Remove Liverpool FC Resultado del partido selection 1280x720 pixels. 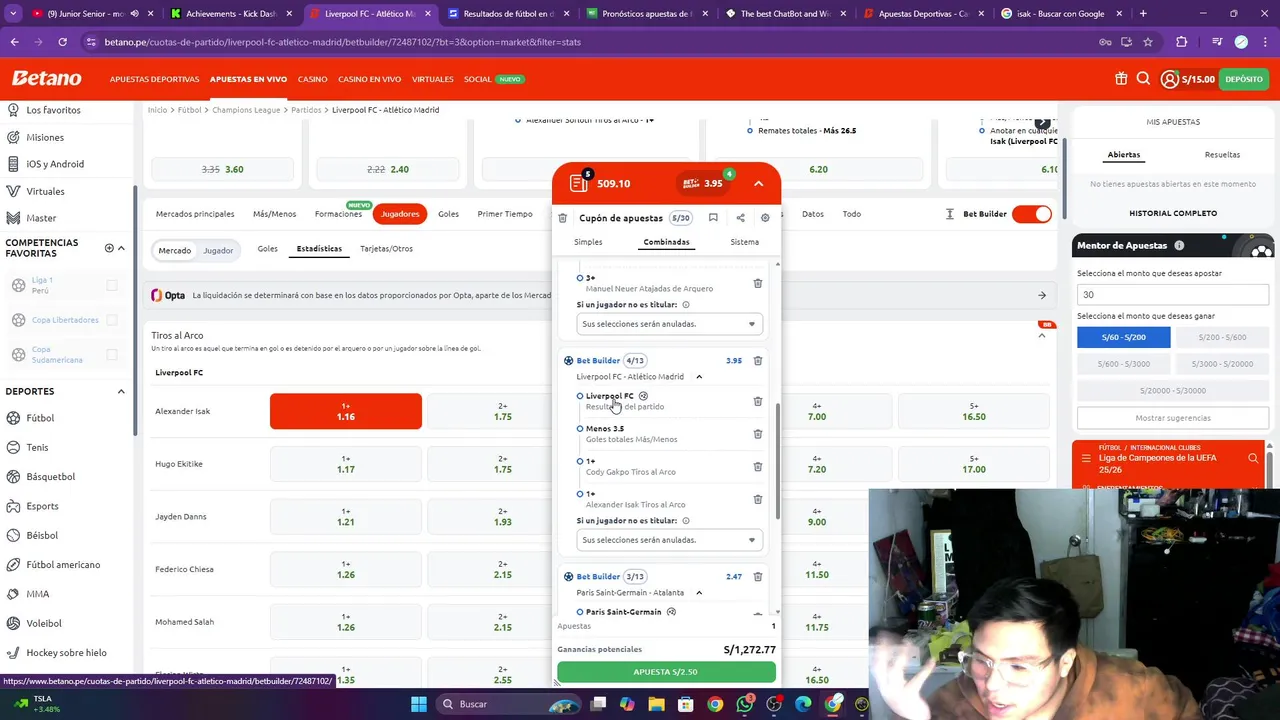point(757,401)
